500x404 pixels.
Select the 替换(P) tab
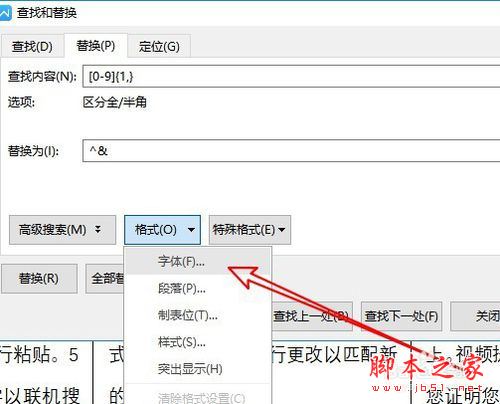click(96, 45)
